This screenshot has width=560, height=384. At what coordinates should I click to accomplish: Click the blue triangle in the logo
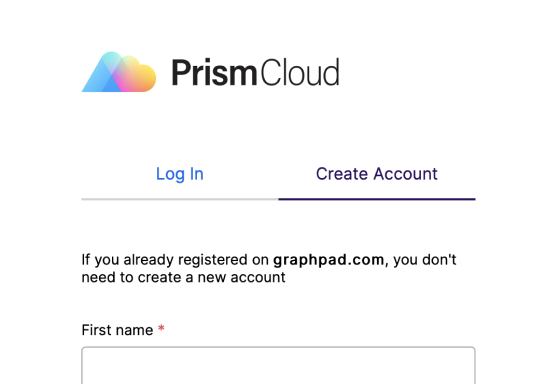click(x=96, y=79)
